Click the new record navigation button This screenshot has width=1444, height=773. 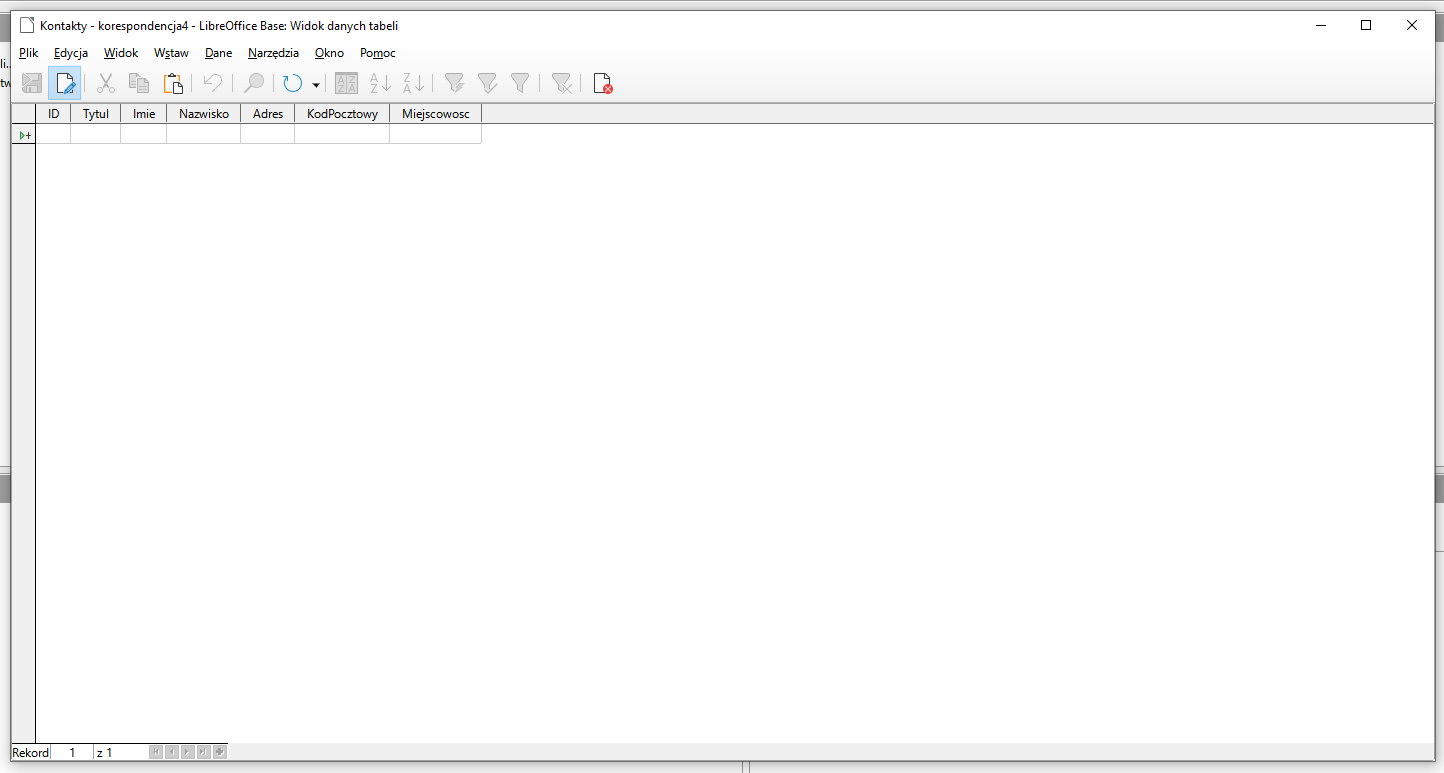pyautogui.click(x=220, y=752)
